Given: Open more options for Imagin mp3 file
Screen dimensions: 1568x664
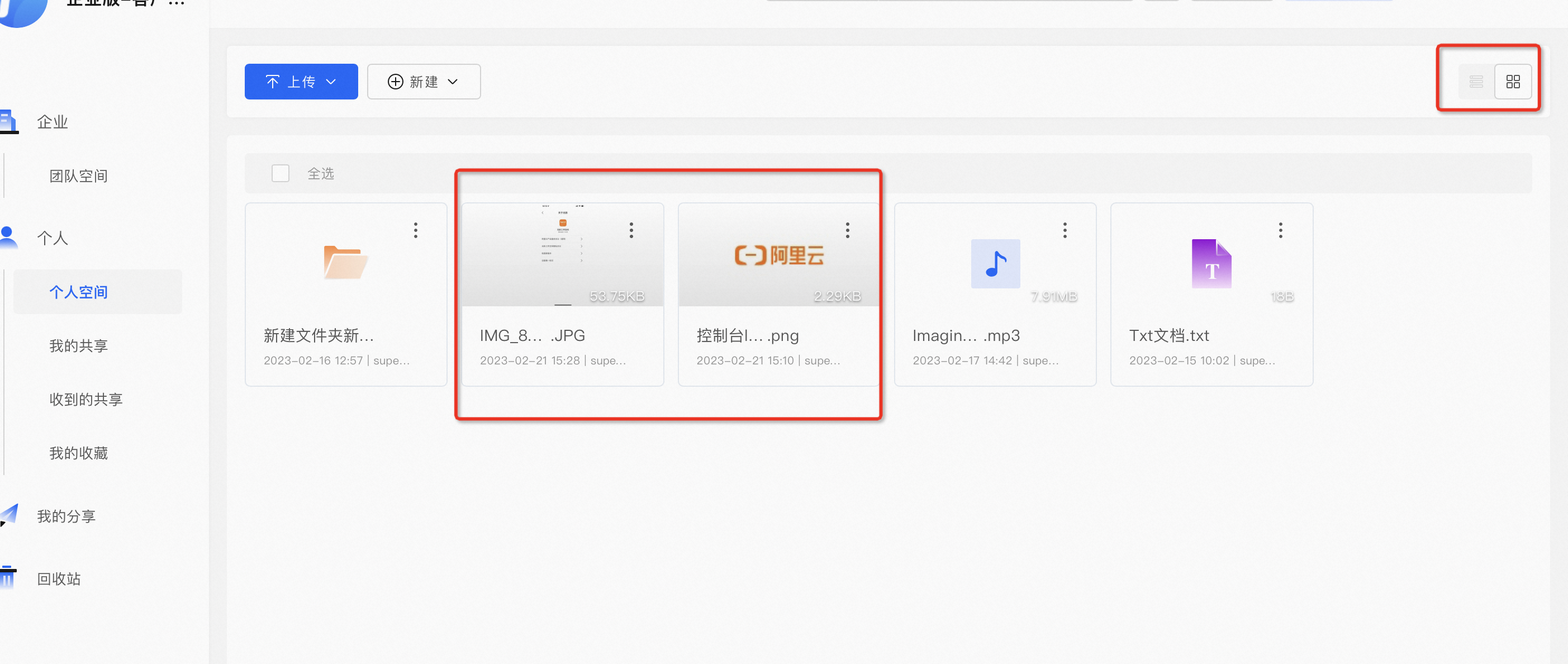Looking at the screenshot, I should [x=1065, y=230].
